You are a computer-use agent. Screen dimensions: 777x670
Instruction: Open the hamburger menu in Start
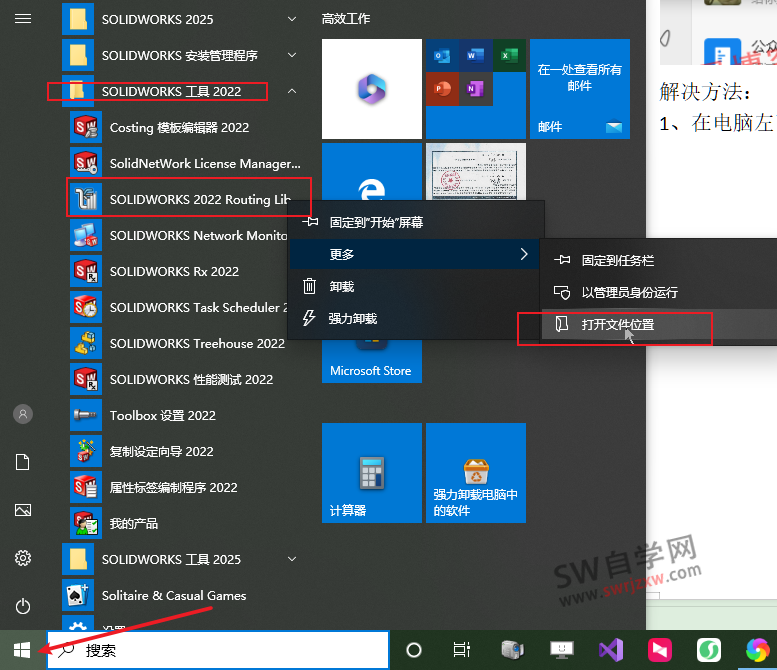(x=23, y=19)
